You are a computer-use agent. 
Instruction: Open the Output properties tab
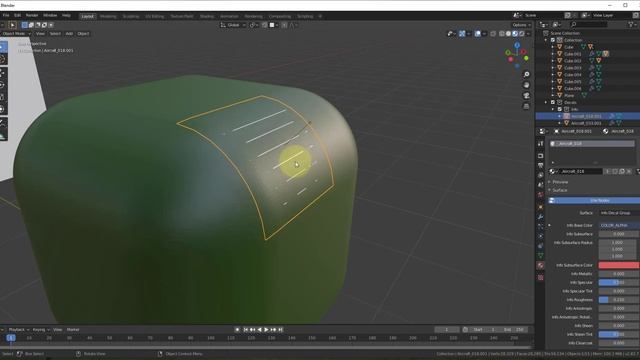tap(540, 165)
